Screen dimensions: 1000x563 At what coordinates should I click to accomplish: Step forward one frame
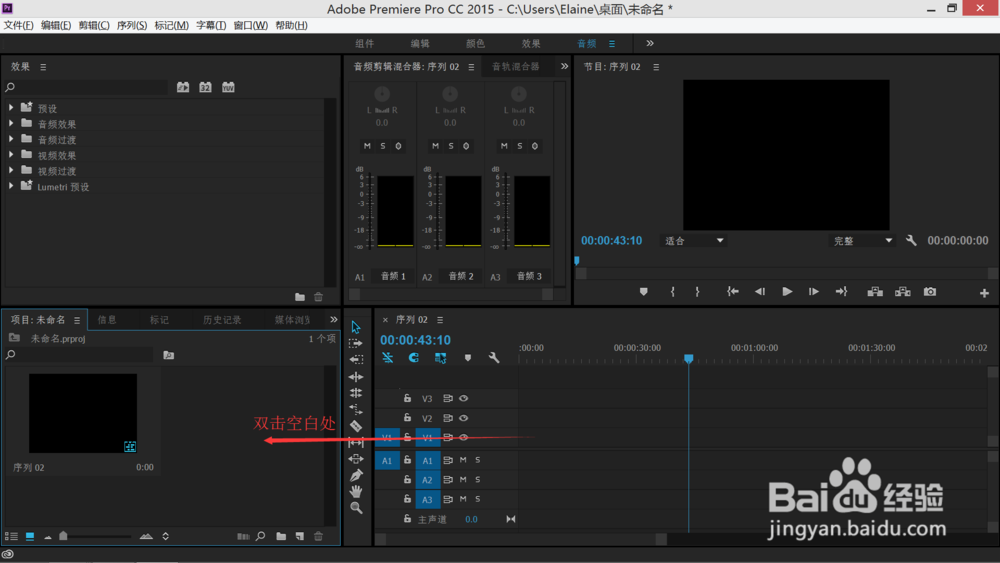(x=814, y=291)
